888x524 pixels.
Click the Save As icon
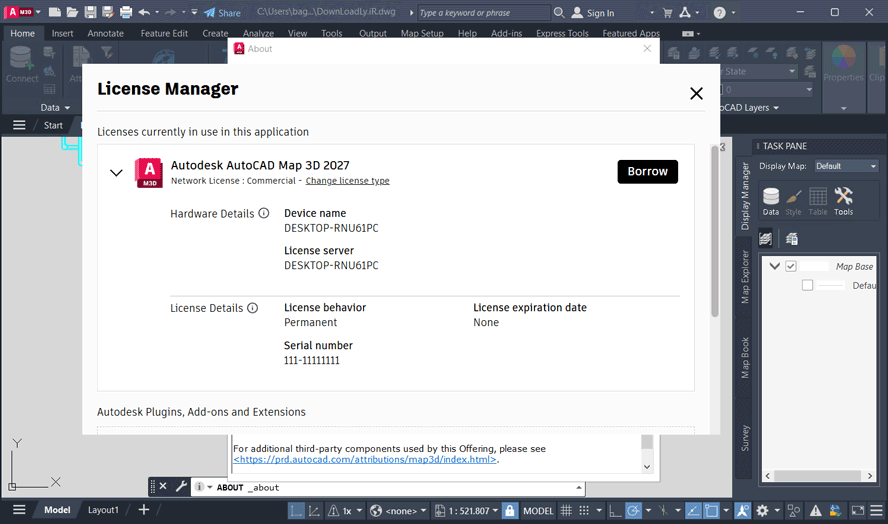(x=108, y=12)
